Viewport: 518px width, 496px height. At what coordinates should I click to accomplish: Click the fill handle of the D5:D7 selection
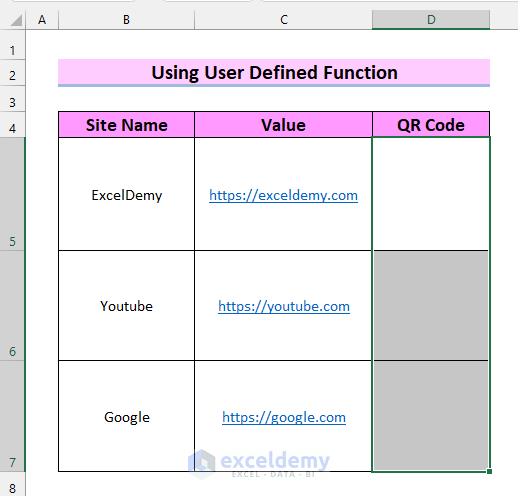point(489,471)
